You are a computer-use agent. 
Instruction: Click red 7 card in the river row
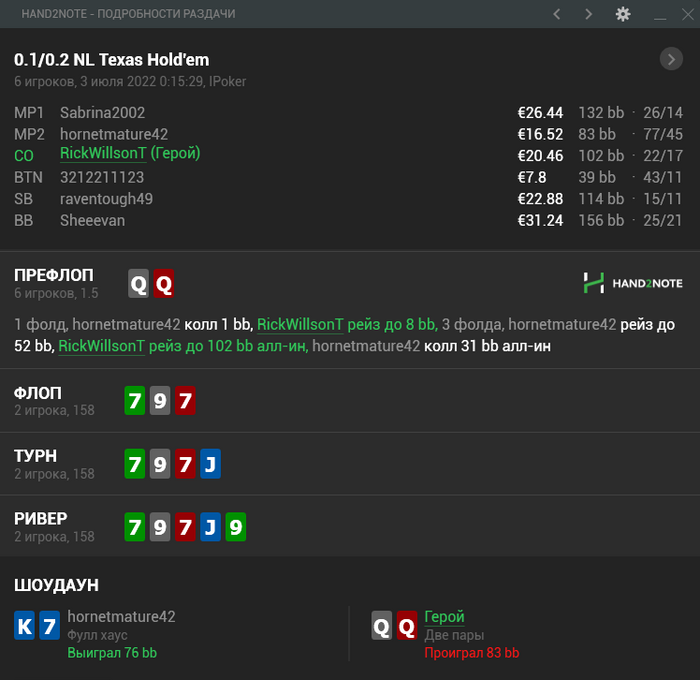pyautogui.click(x=185, y=527)
